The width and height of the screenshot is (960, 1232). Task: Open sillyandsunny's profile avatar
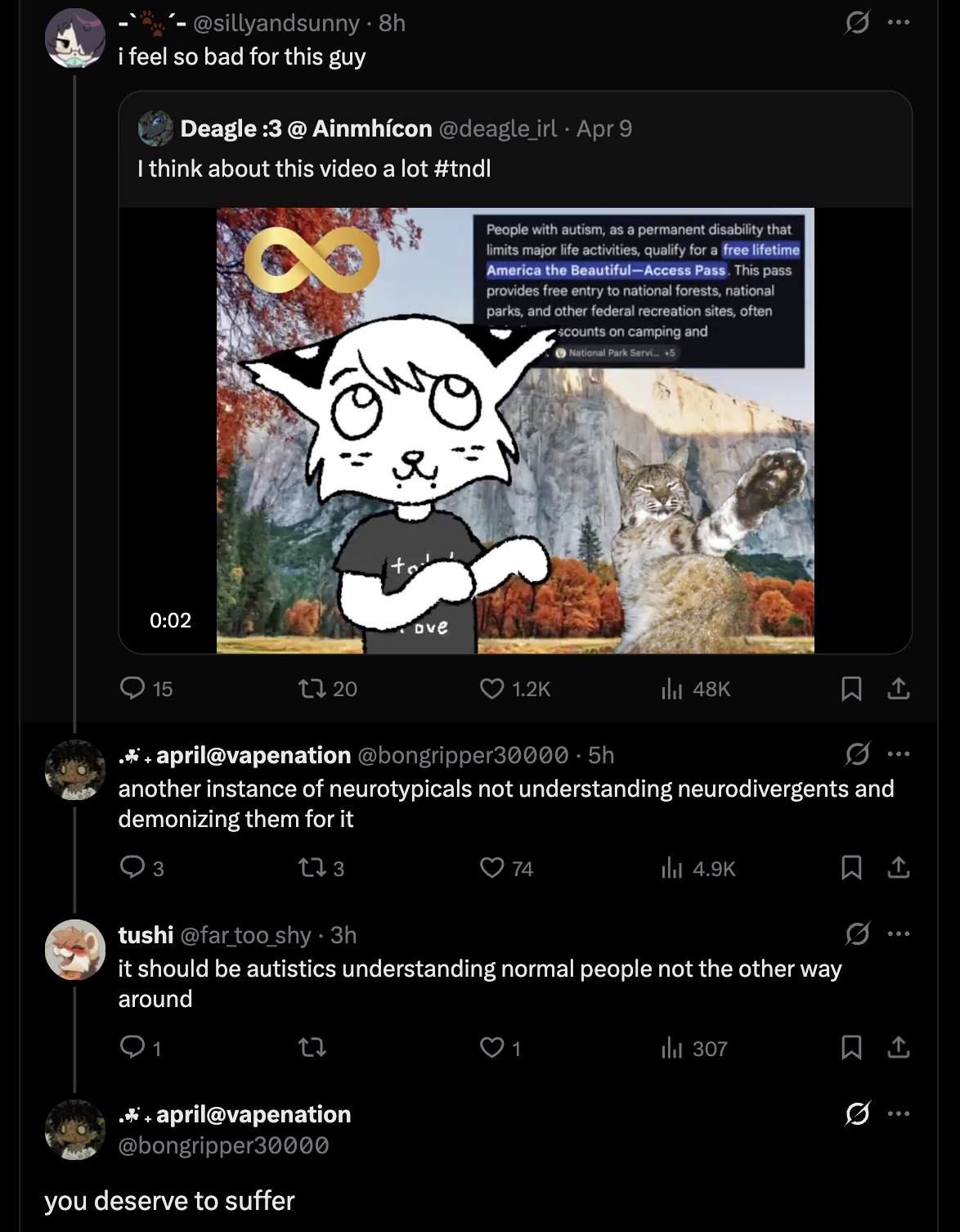point(74,38)
